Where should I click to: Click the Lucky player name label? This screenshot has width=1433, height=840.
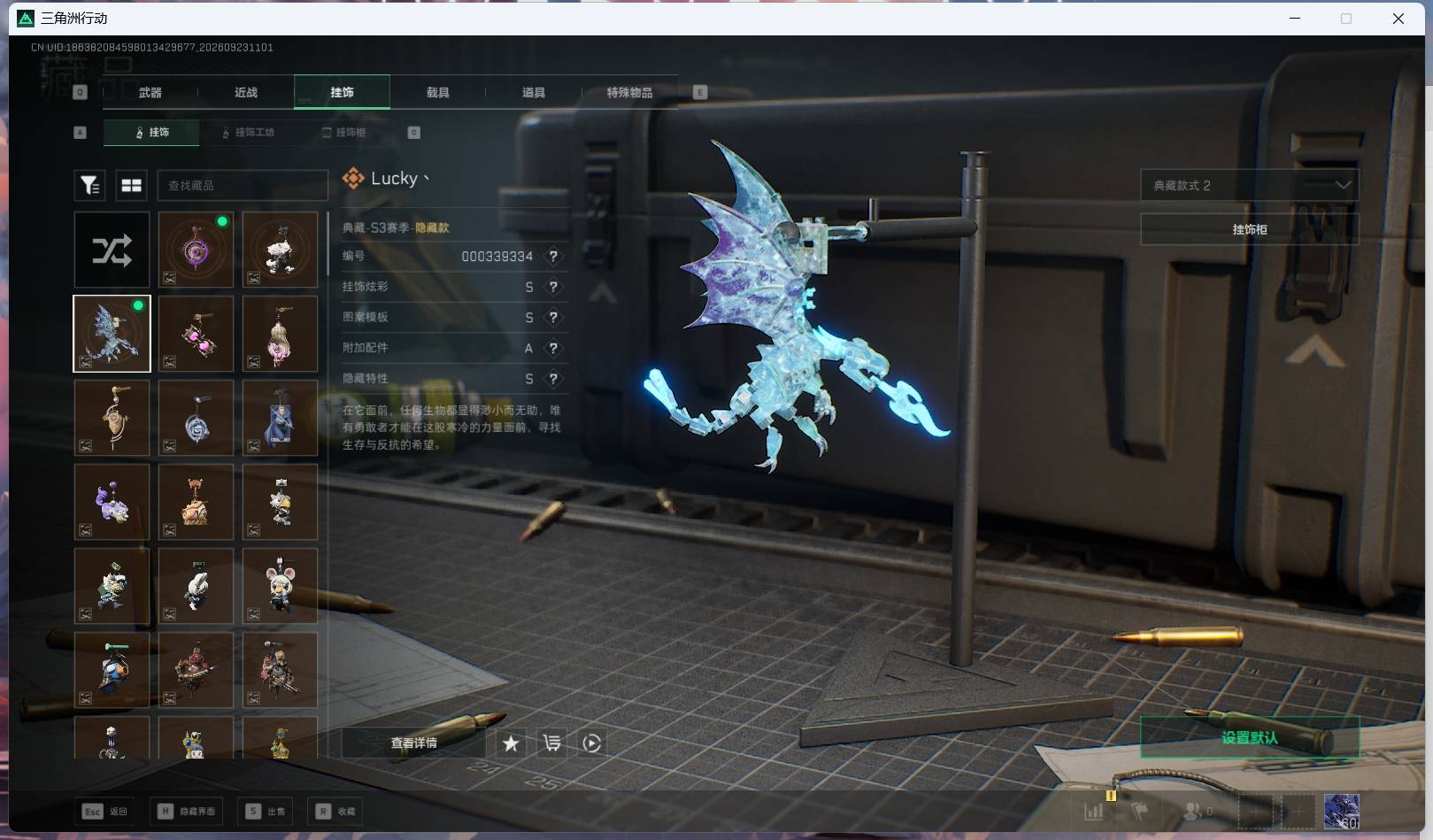(x=394, y=178)
